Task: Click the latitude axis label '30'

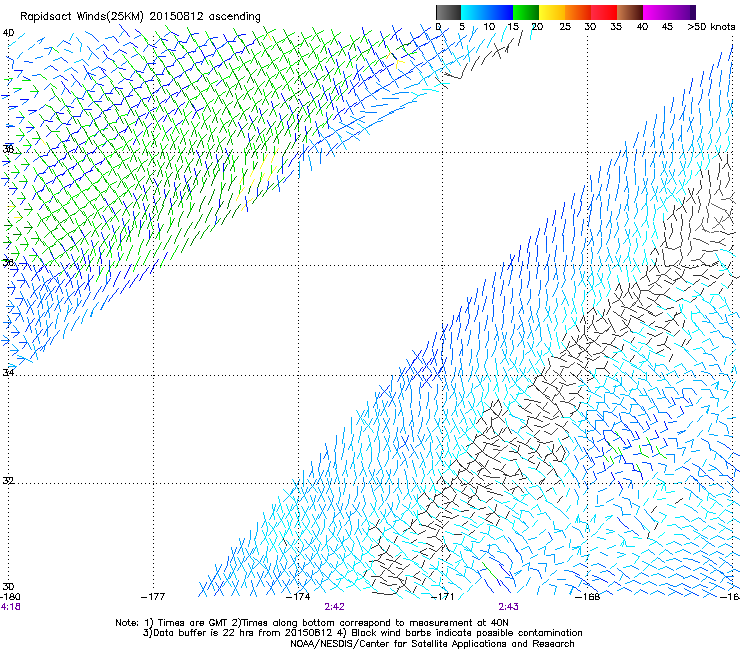Action: tap(8, 587)
